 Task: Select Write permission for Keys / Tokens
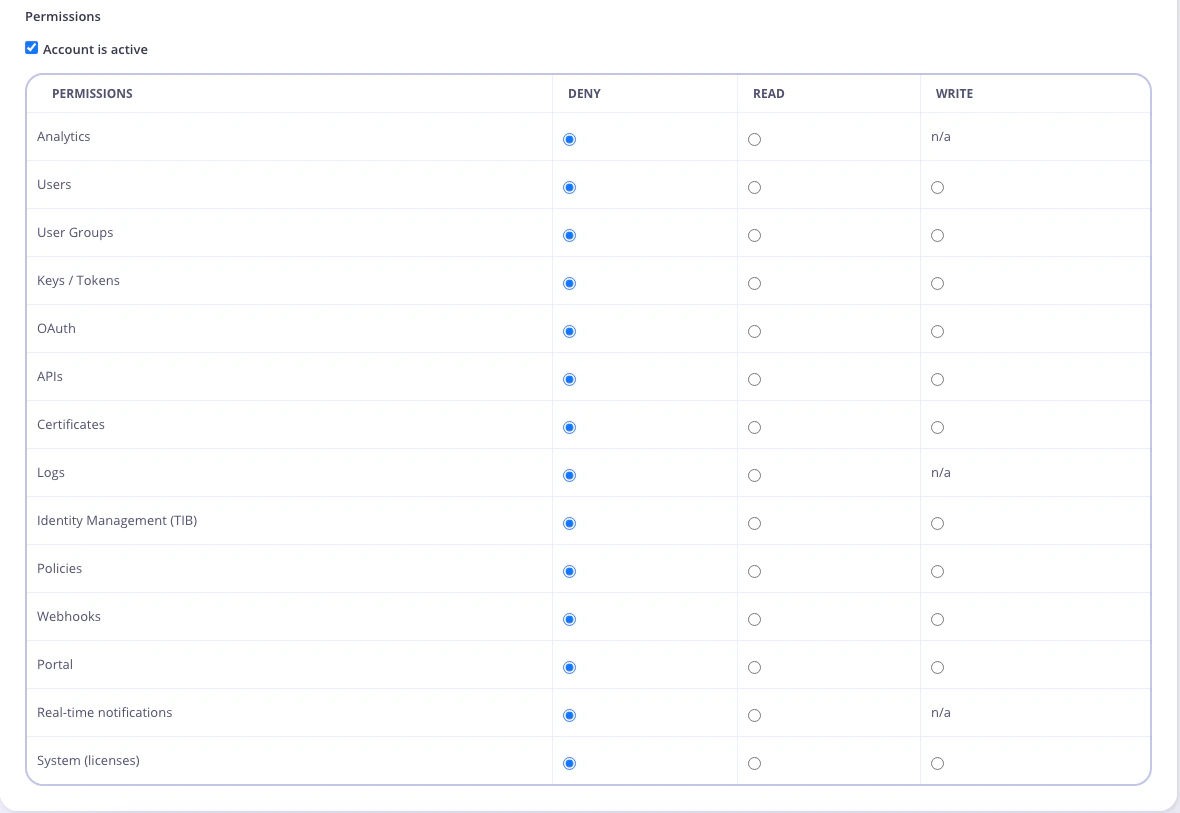(x=937, y=283)
